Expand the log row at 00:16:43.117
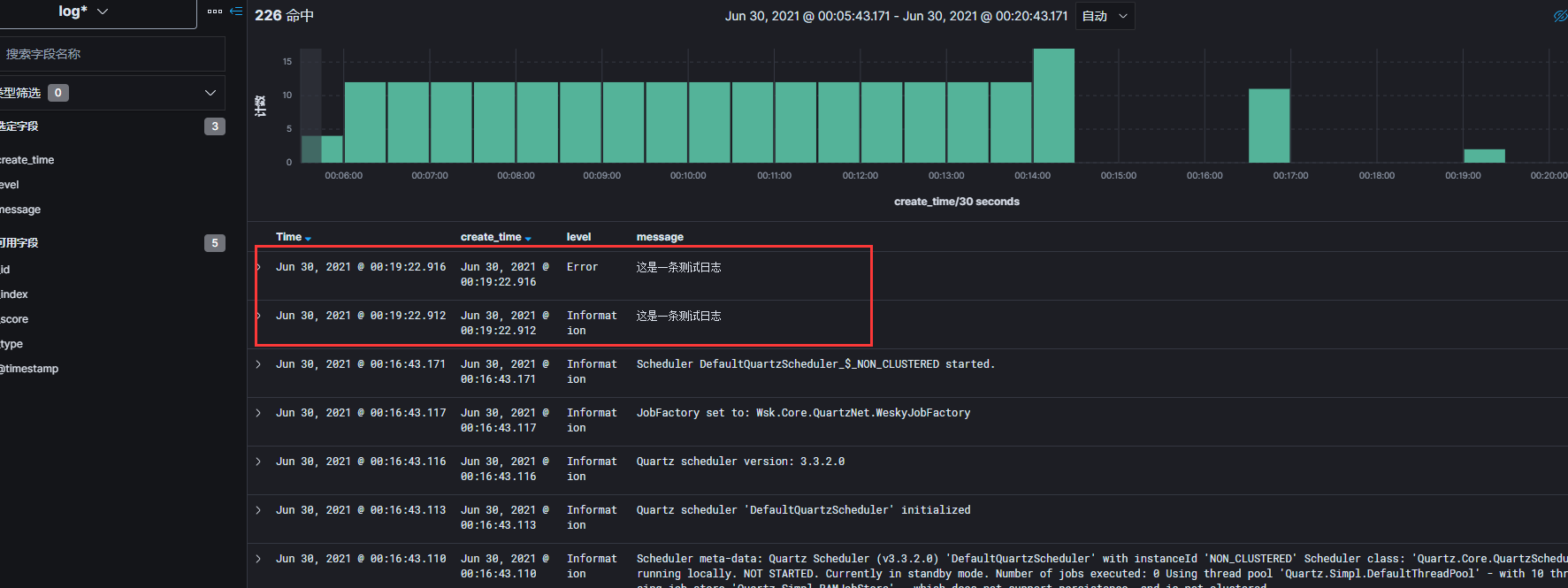1568x588 pixels. tap(258, 413)
